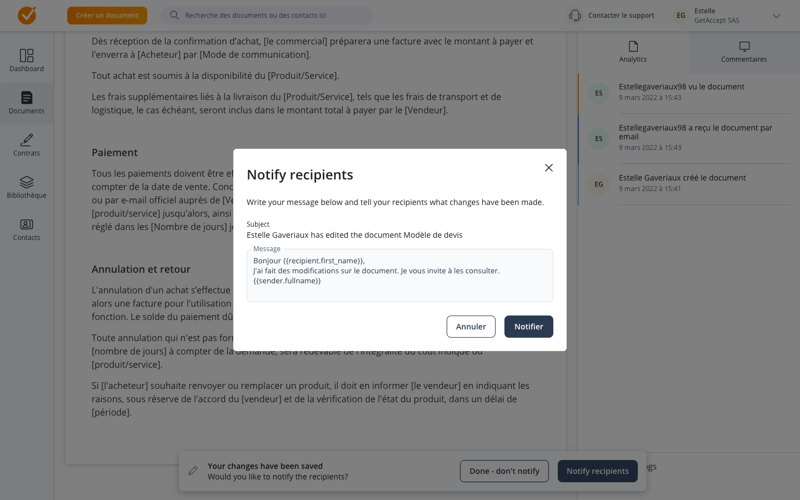Go to the Documents sidebar icon

tap(27, 103)
